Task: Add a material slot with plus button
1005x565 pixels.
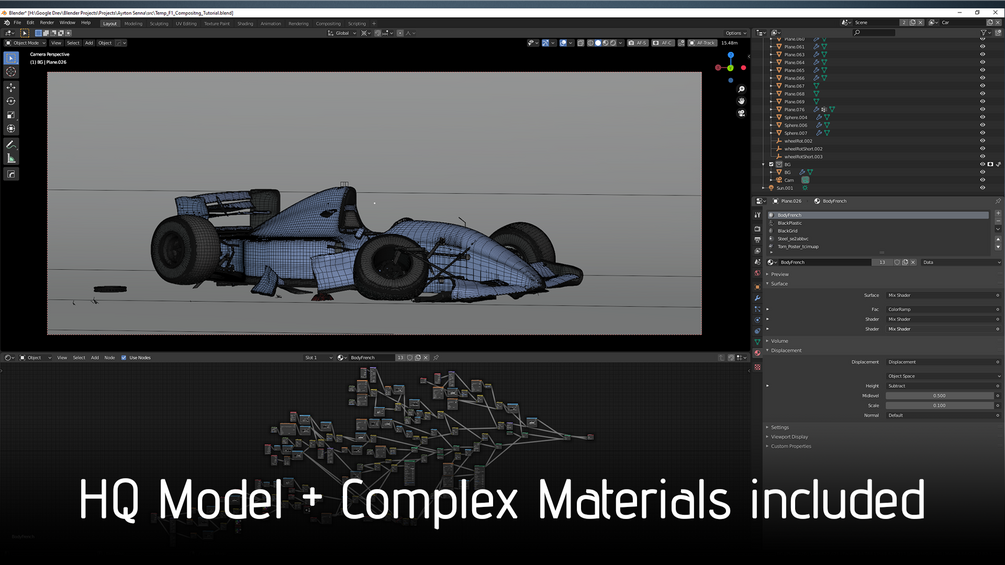Action: click(x=998, y=213)
